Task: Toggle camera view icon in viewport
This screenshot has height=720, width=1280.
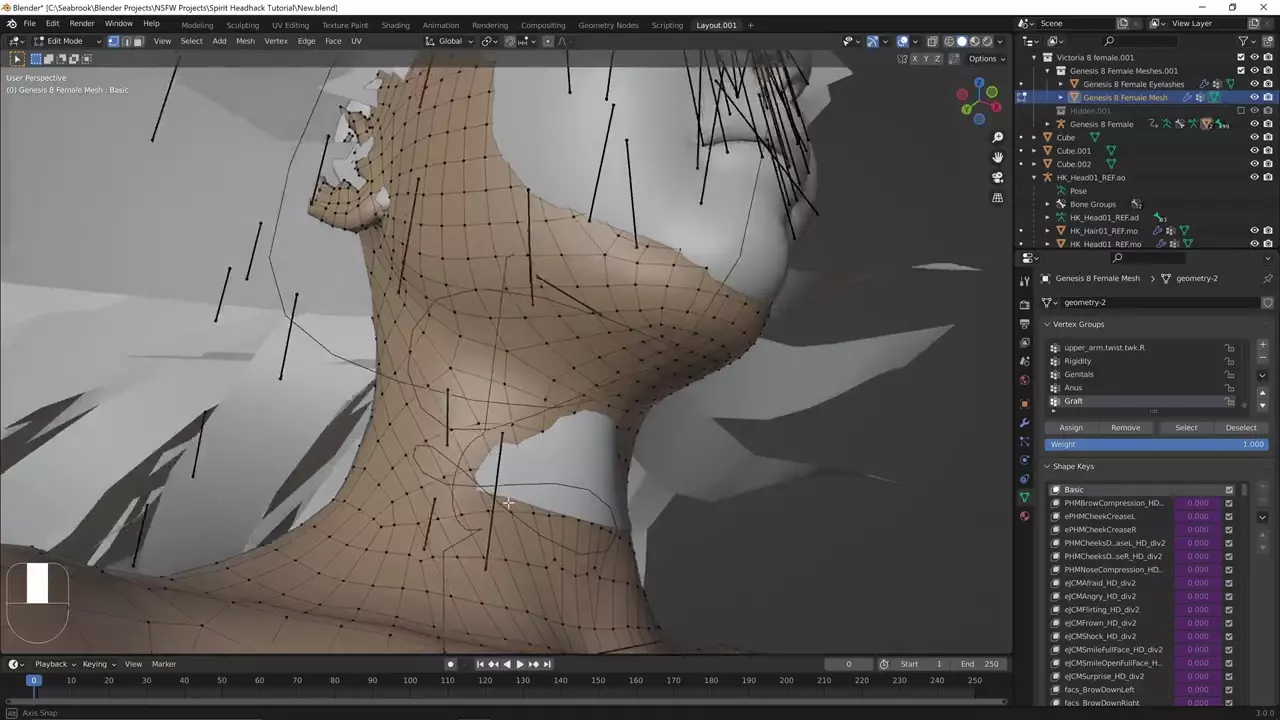Action: tap(997, 177)
